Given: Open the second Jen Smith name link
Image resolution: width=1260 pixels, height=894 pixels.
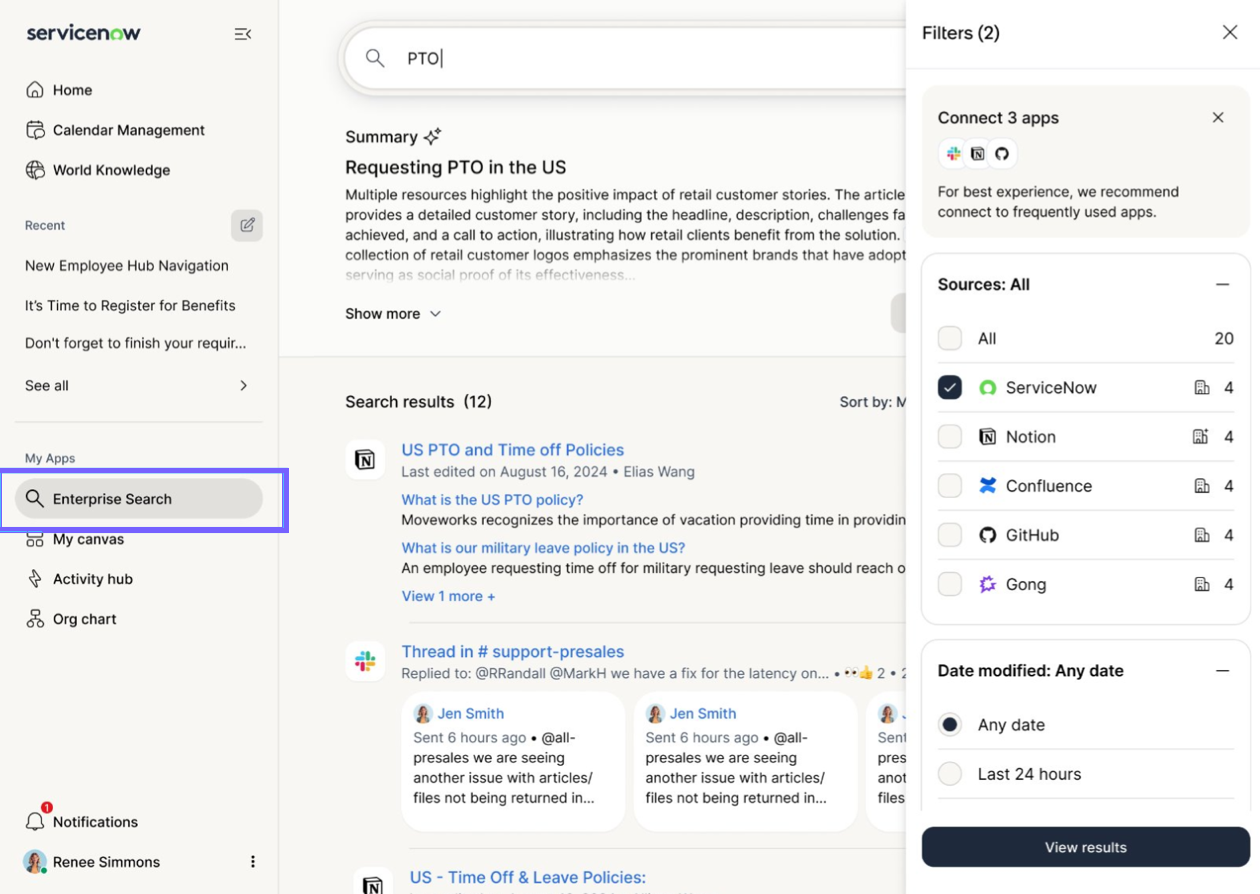Looking at the screenshot, I should 703,714.
